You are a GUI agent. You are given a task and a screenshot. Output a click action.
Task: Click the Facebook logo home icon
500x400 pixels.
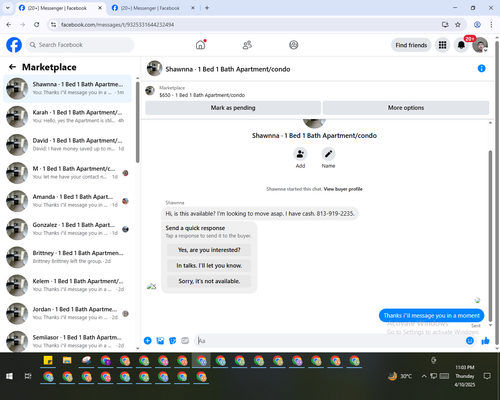[14, 45]
